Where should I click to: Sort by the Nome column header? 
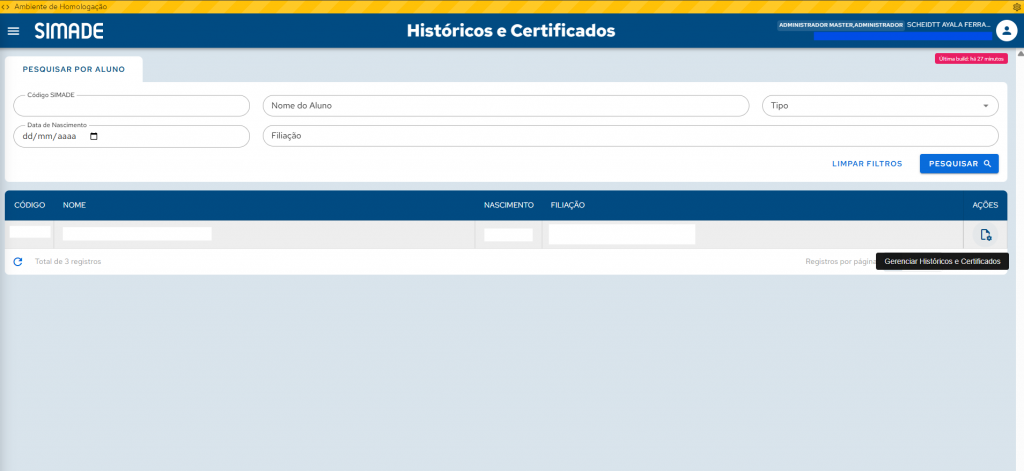pos(75,205)
